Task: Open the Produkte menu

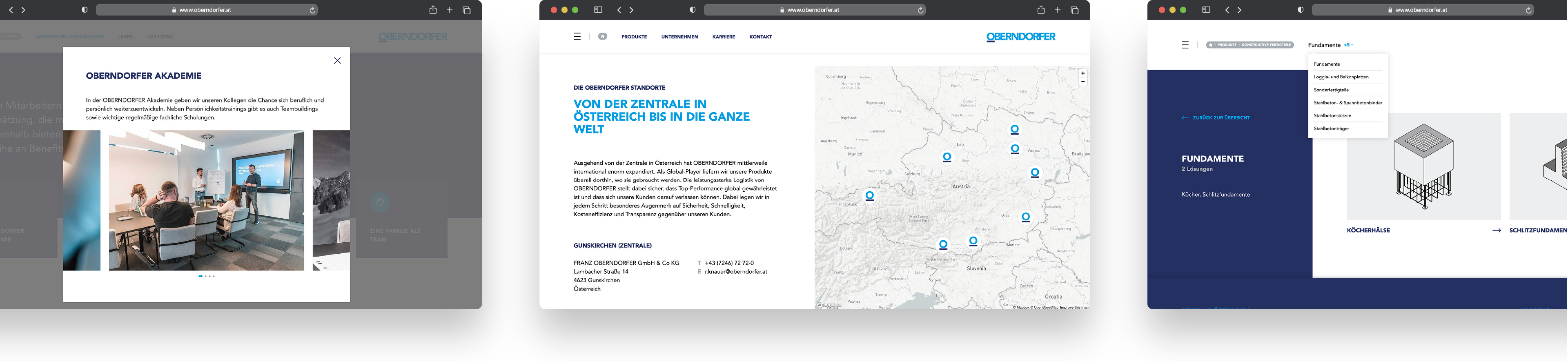Action: click(634, 37)
